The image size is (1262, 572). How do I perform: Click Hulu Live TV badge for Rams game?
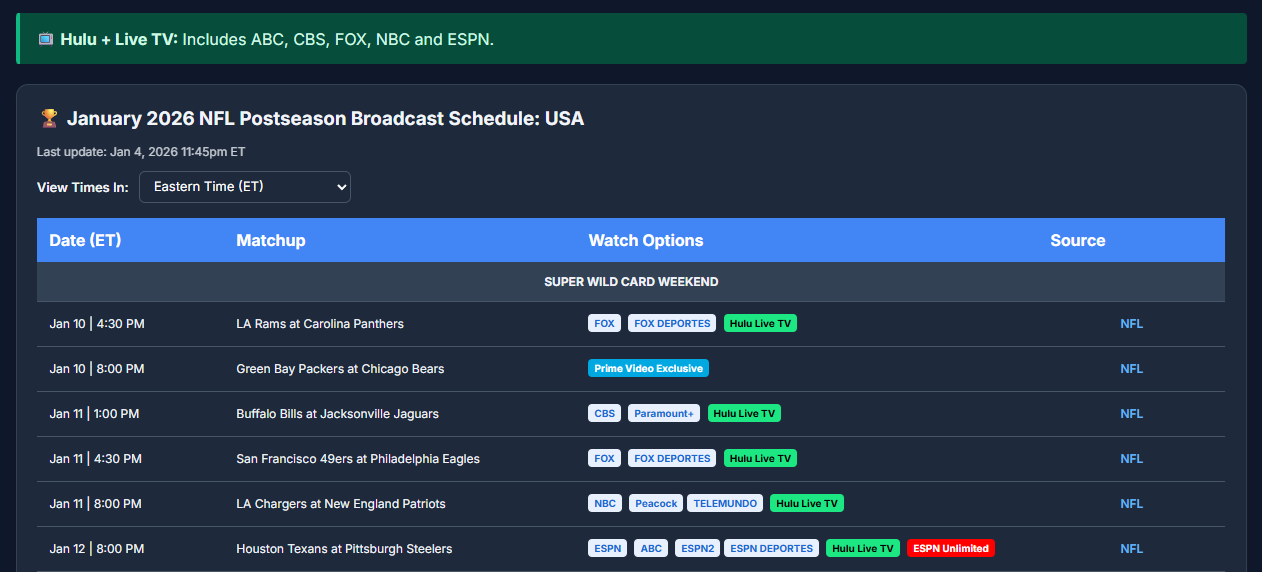point(760,323)
